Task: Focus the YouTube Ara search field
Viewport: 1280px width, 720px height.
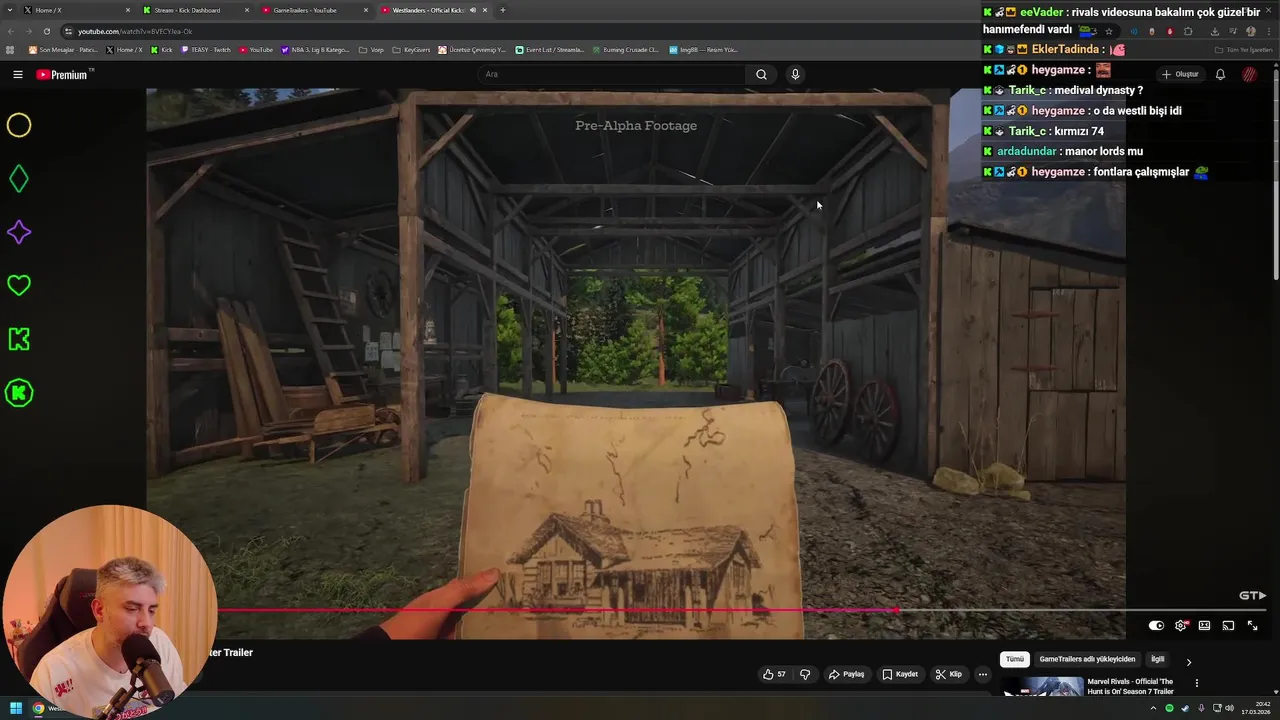Action: coord(611,74)
